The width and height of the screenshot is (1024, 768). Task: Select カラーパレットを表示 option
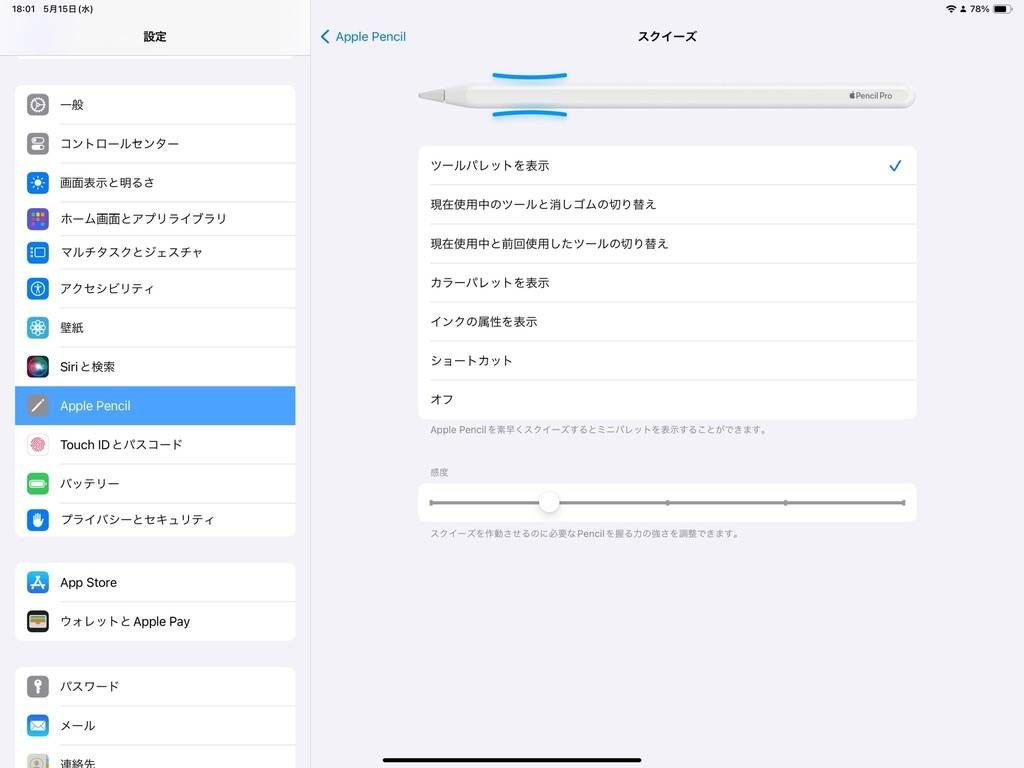point(667,283)
